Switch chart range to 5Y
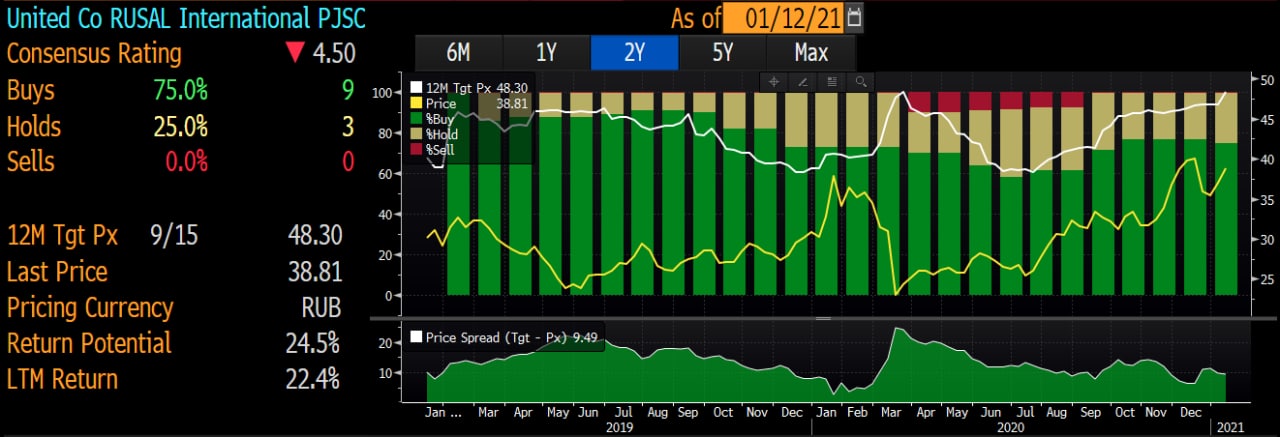 click(x=722, y=53)
